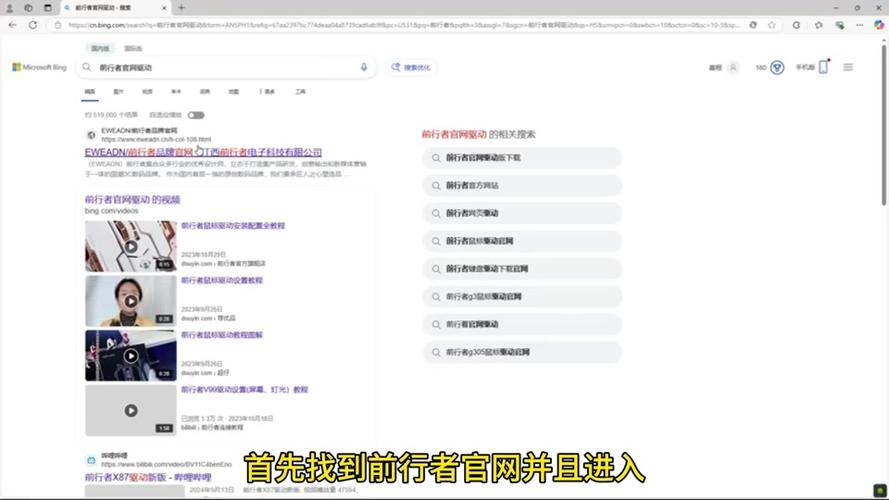The width and height of the screenshot is (889, 500).
Task: Click related search 前行者g305鼠标驱动官网
Action: (522, 352)
